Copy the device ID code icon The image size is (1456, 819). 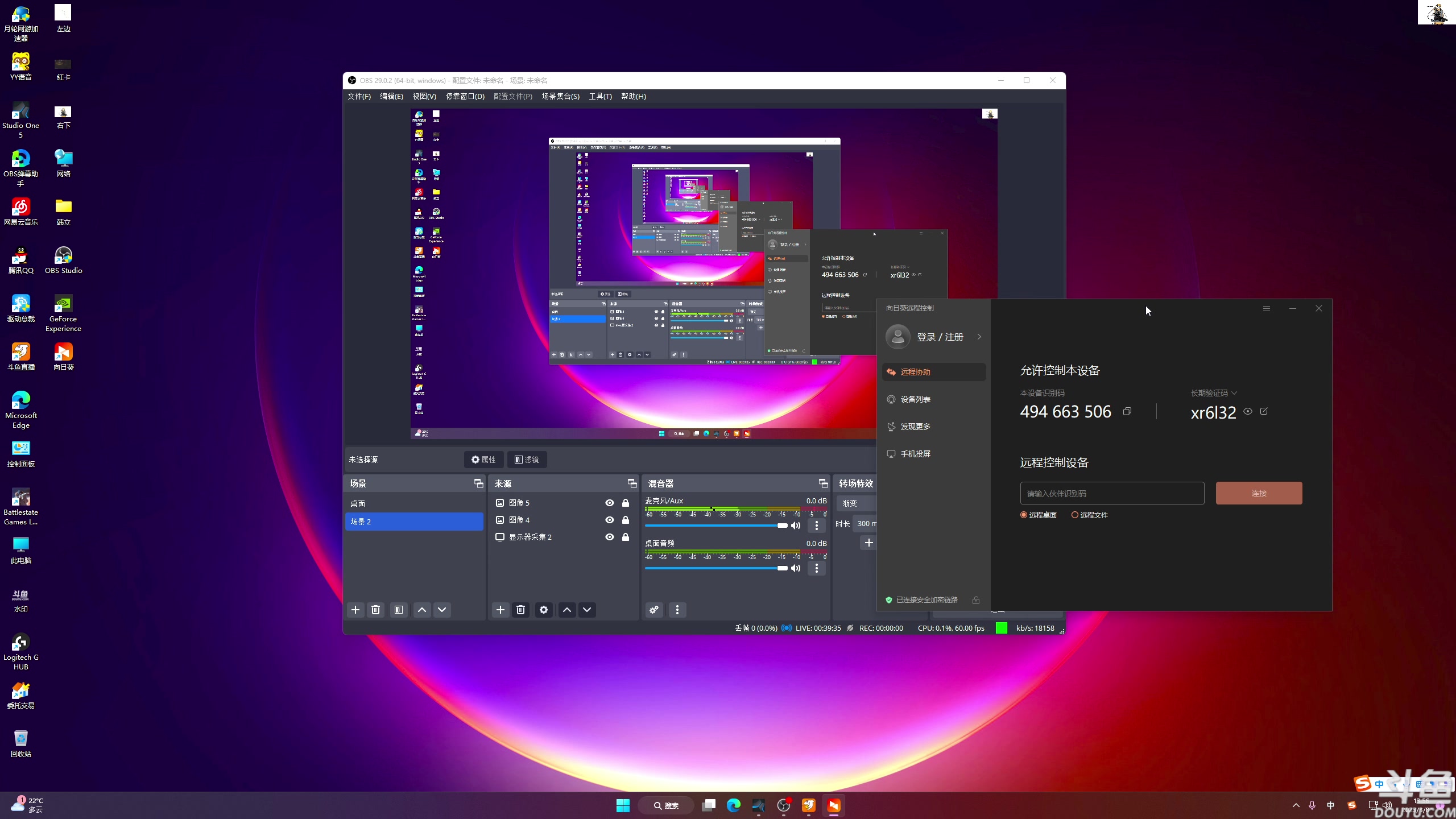point(1127,411)
